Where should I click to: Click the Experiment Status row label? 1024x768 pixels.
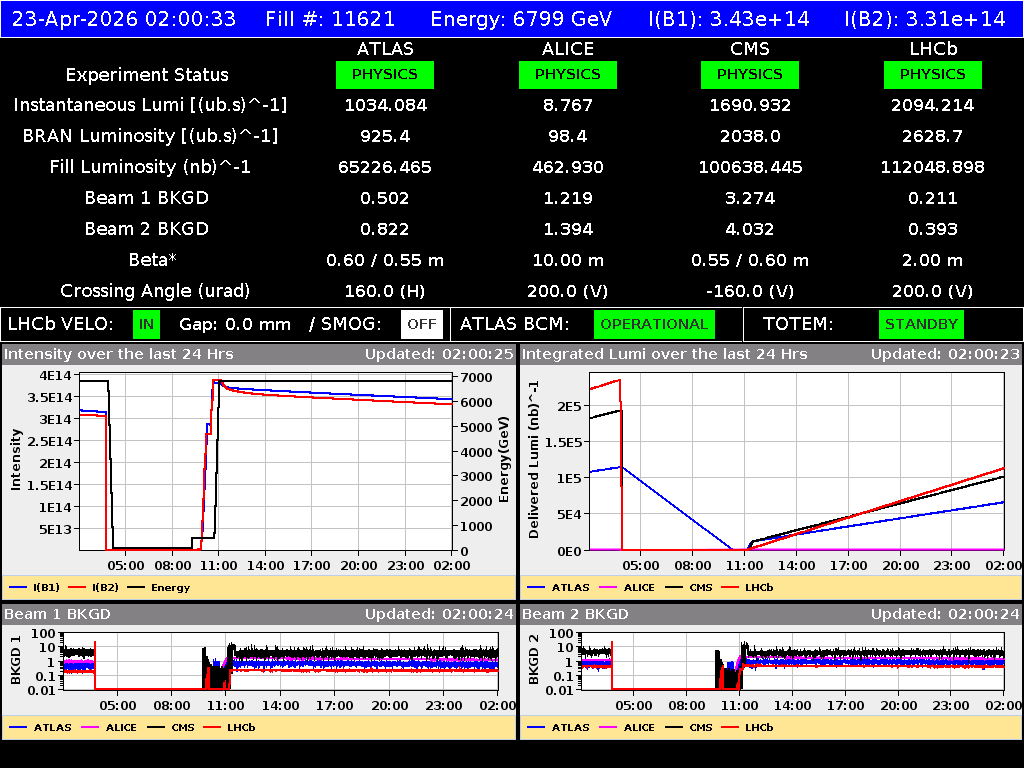(x=147, y=75)
